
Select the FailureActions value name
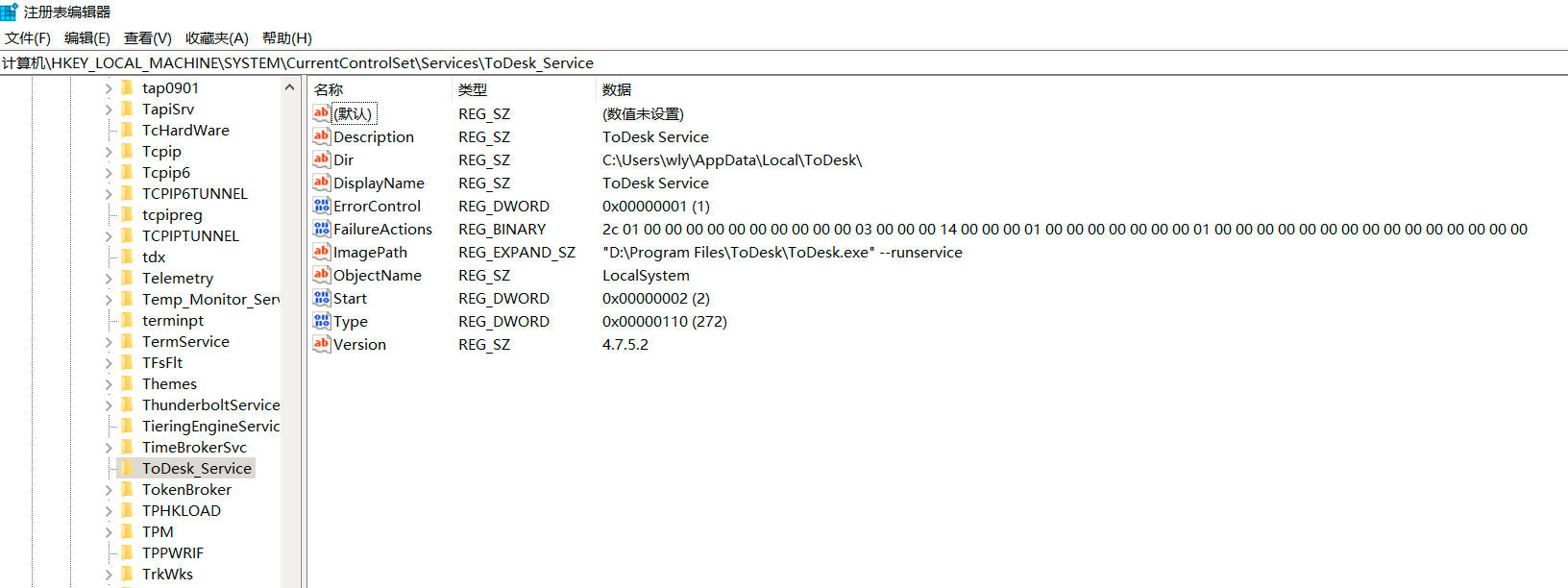coord(382,229)
